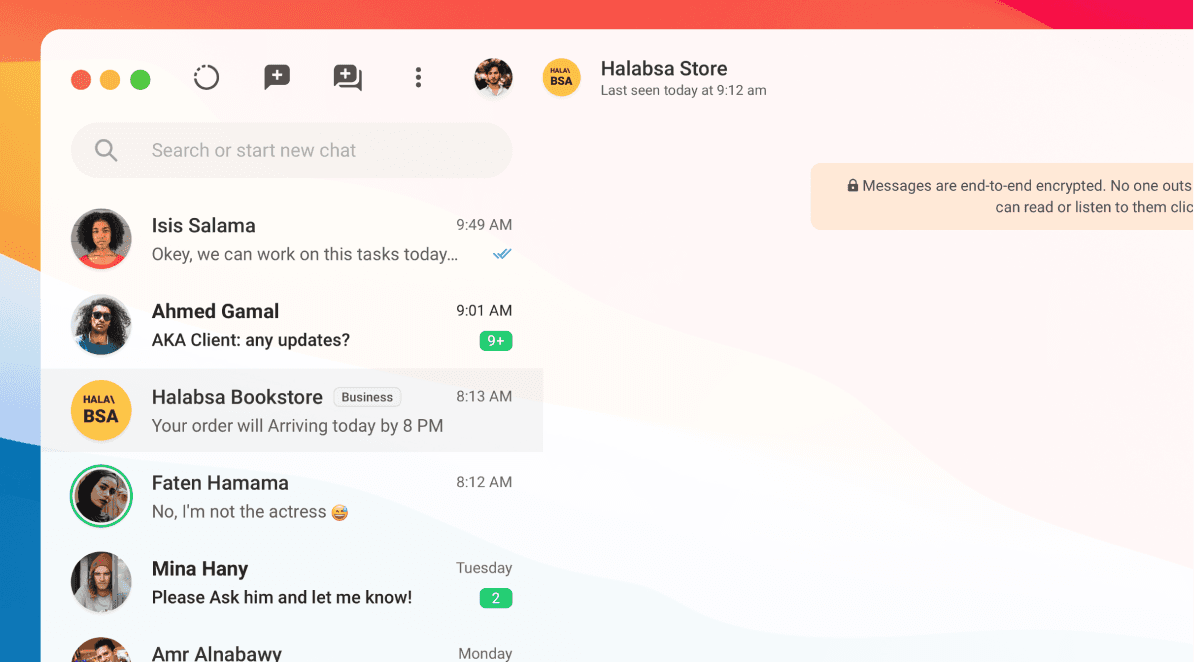Click the Halabsa Store contact title
1194x662 pixels.
pyautogui.click(x=664, y=69)
